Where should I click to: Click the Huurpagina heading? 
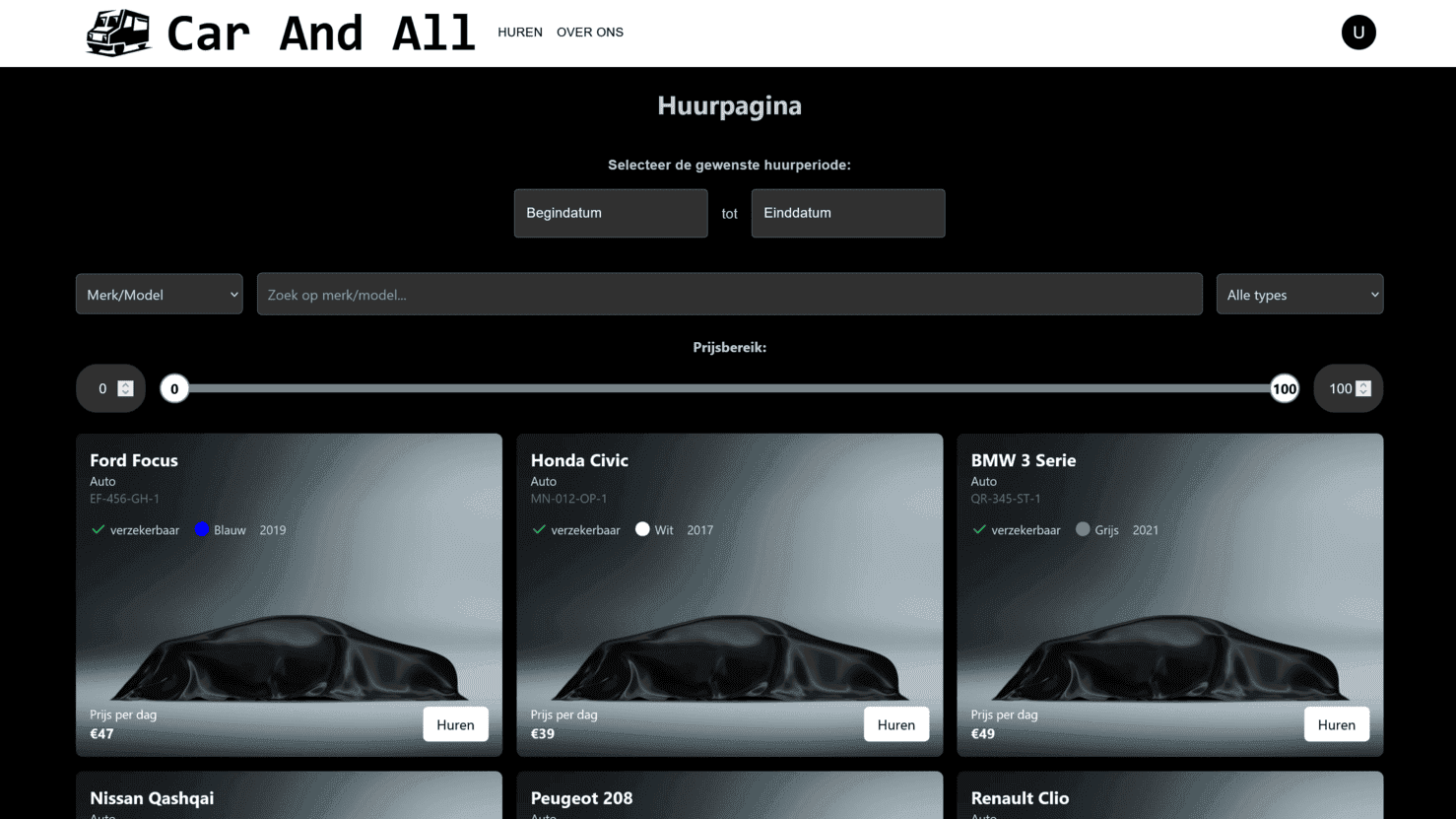730,105
